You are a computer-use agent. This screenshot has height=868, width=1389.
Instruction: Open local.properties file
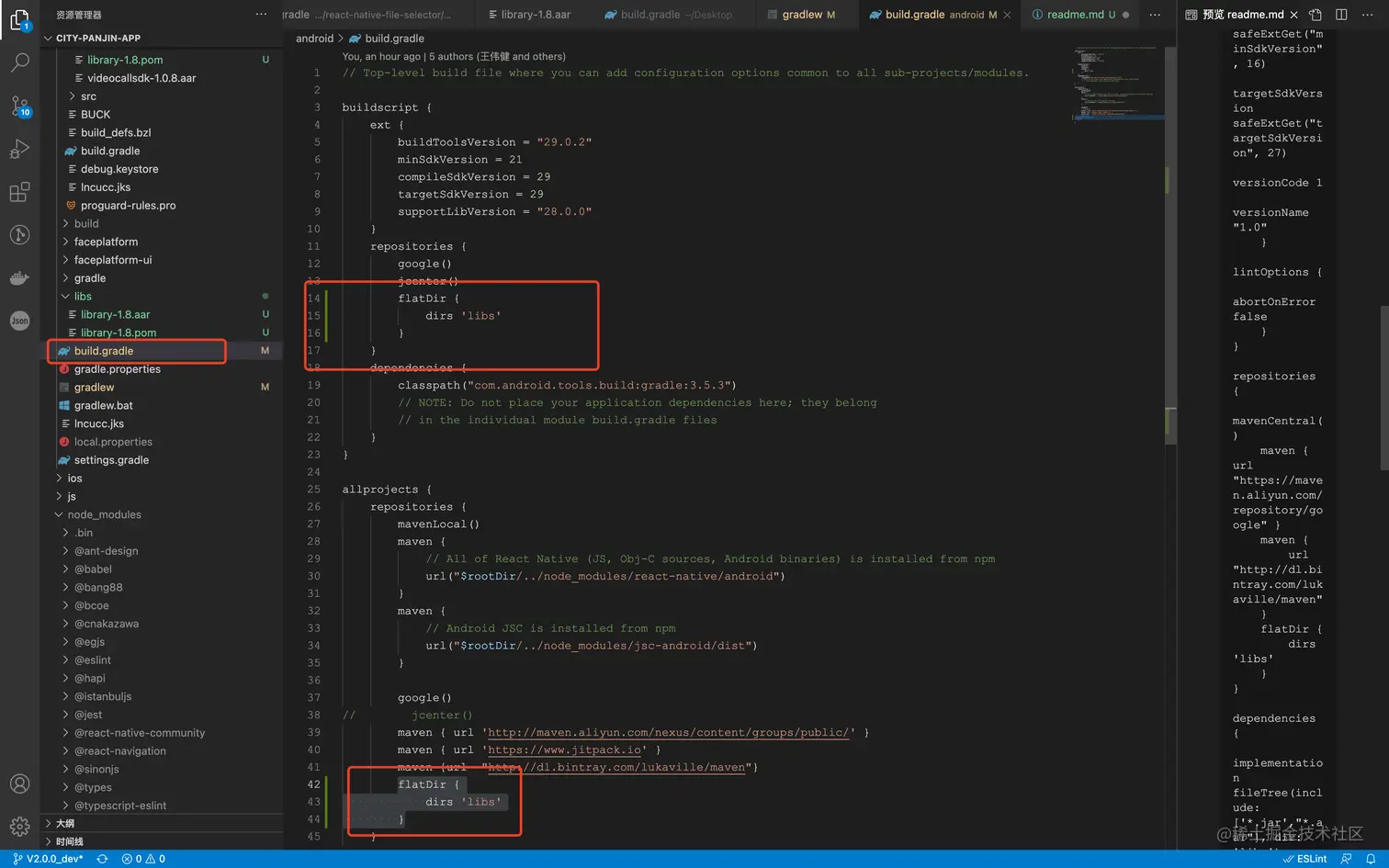113,442
